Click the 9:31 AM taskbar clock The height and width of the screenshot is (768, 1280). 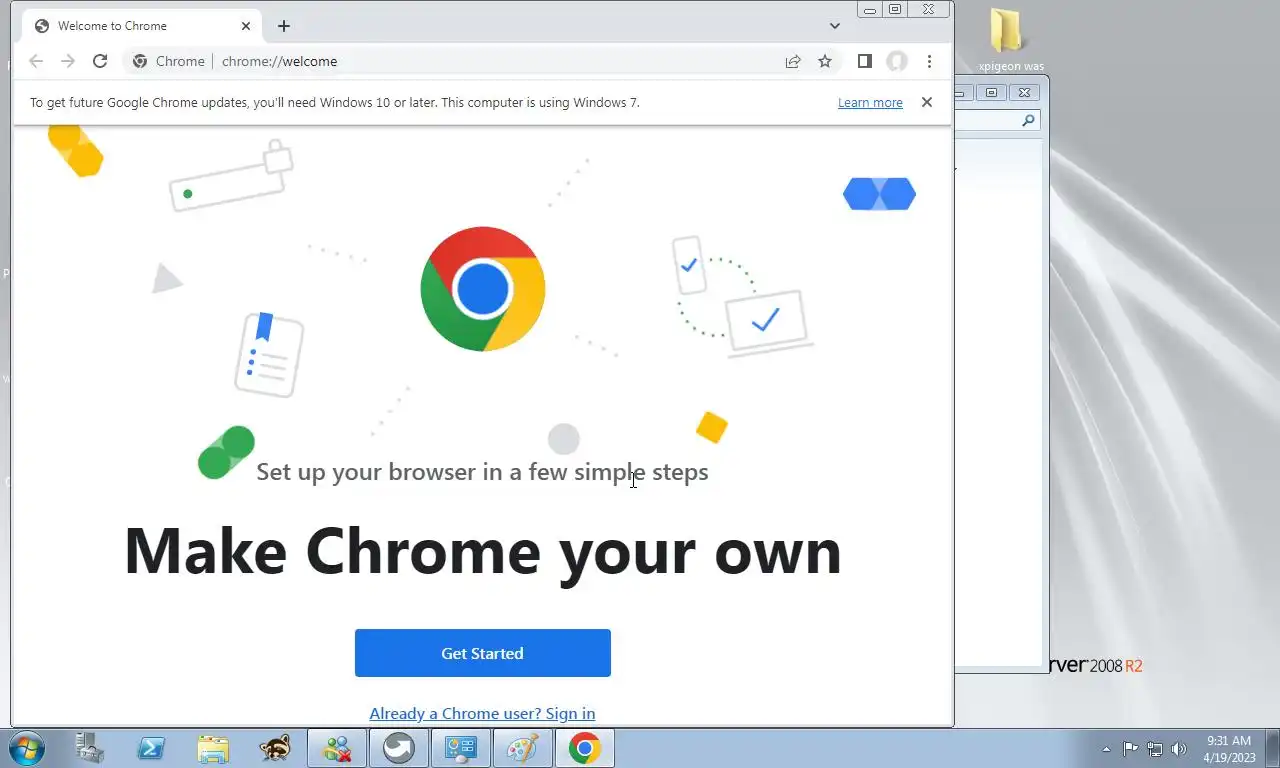pos(1229,748)
